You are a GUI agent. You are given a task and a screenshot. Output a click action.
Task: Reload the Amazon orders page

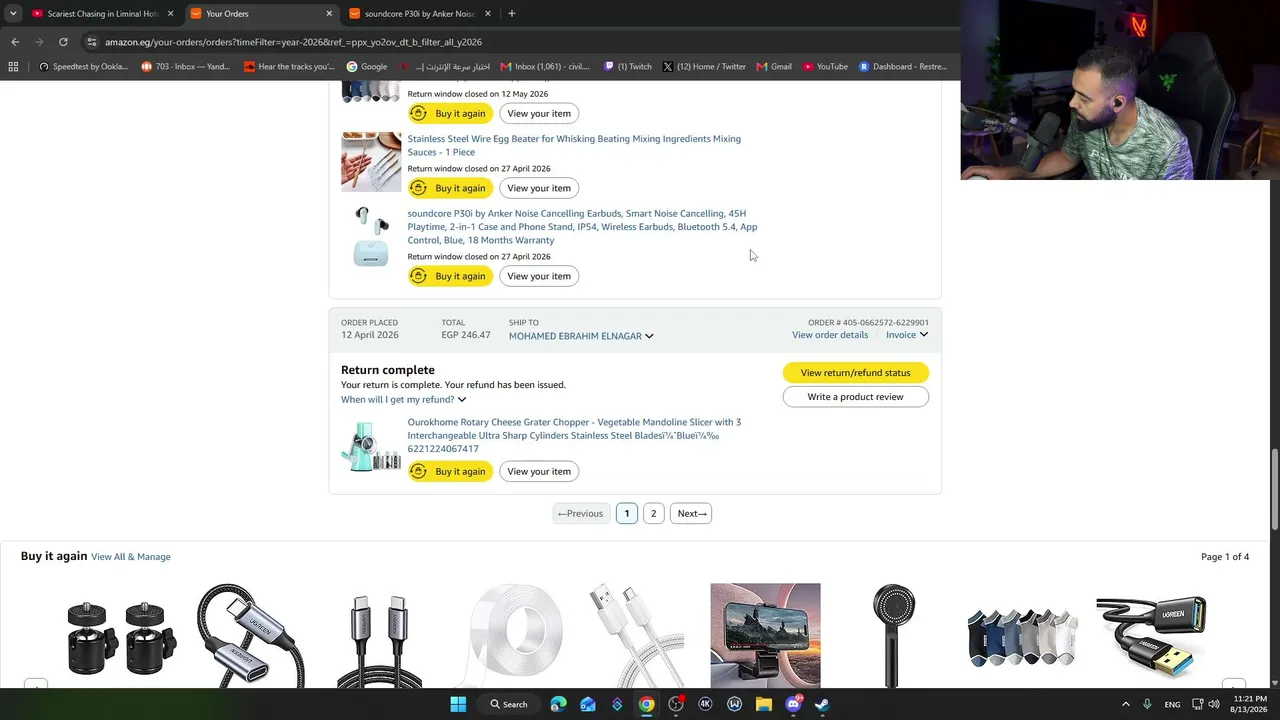[63, 42]
